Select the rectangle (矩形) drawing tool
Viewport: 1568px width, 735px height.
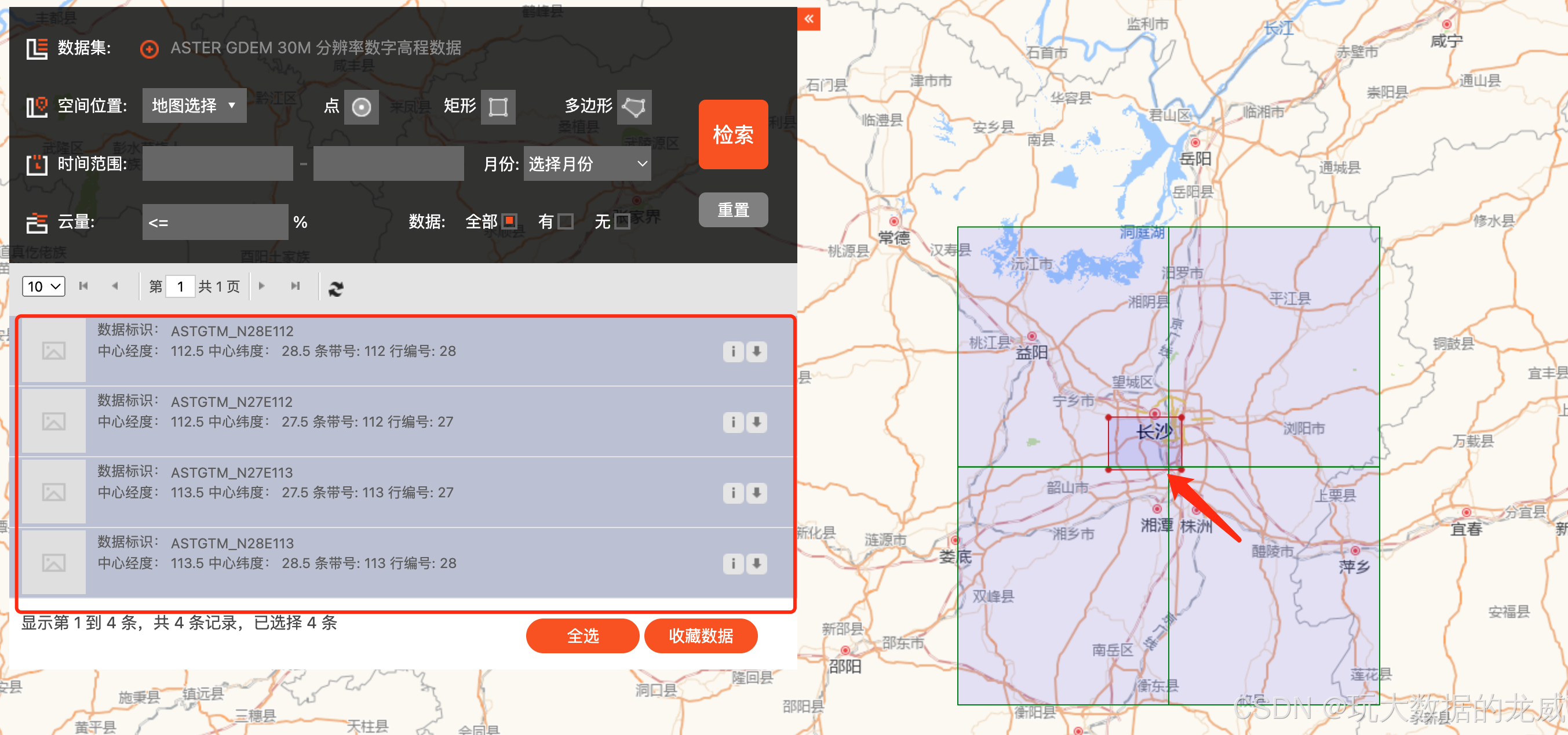[x=498, y=107]
